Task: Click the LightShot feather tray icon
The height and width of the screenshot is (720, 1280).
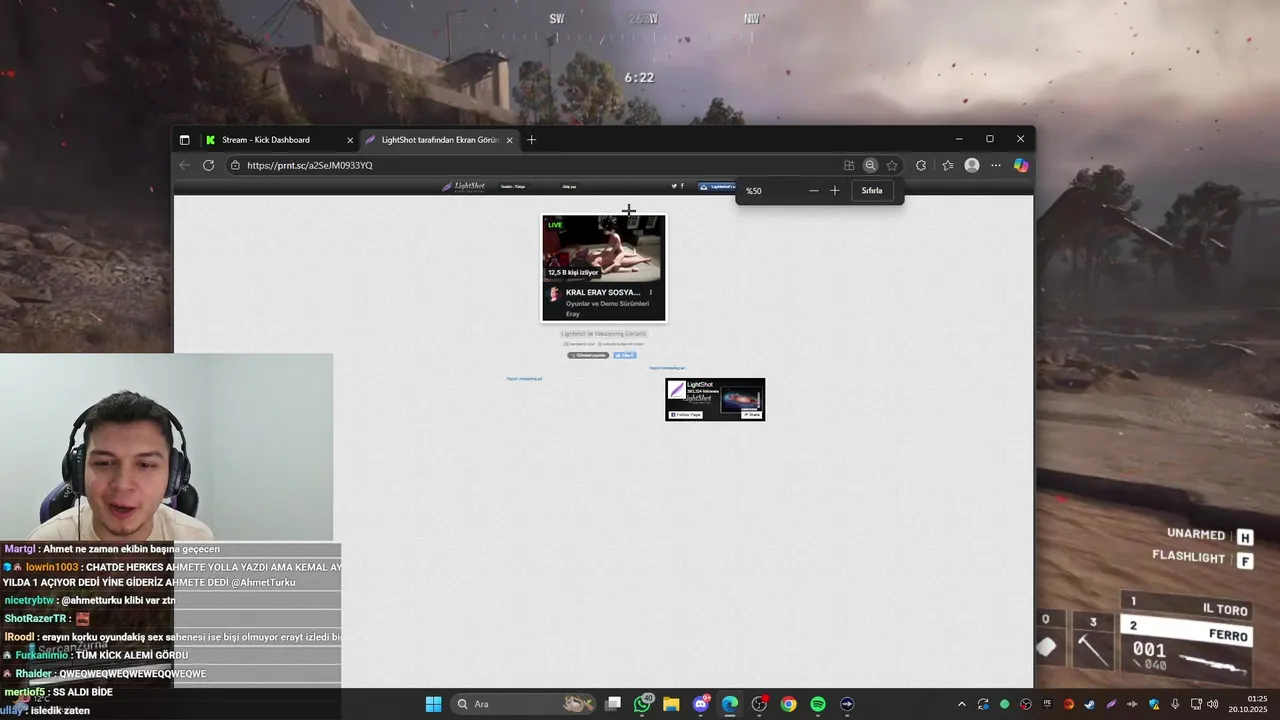Action: tap(1111, 704)
